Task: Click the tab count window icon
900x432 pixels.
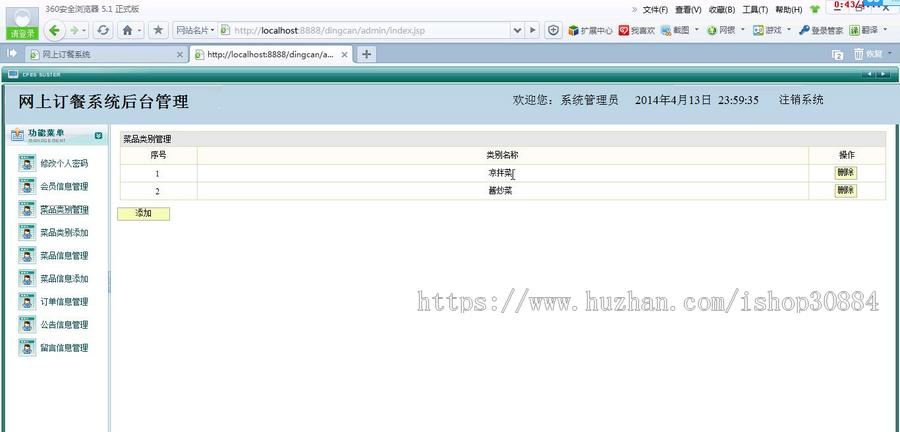Action: 838,55
